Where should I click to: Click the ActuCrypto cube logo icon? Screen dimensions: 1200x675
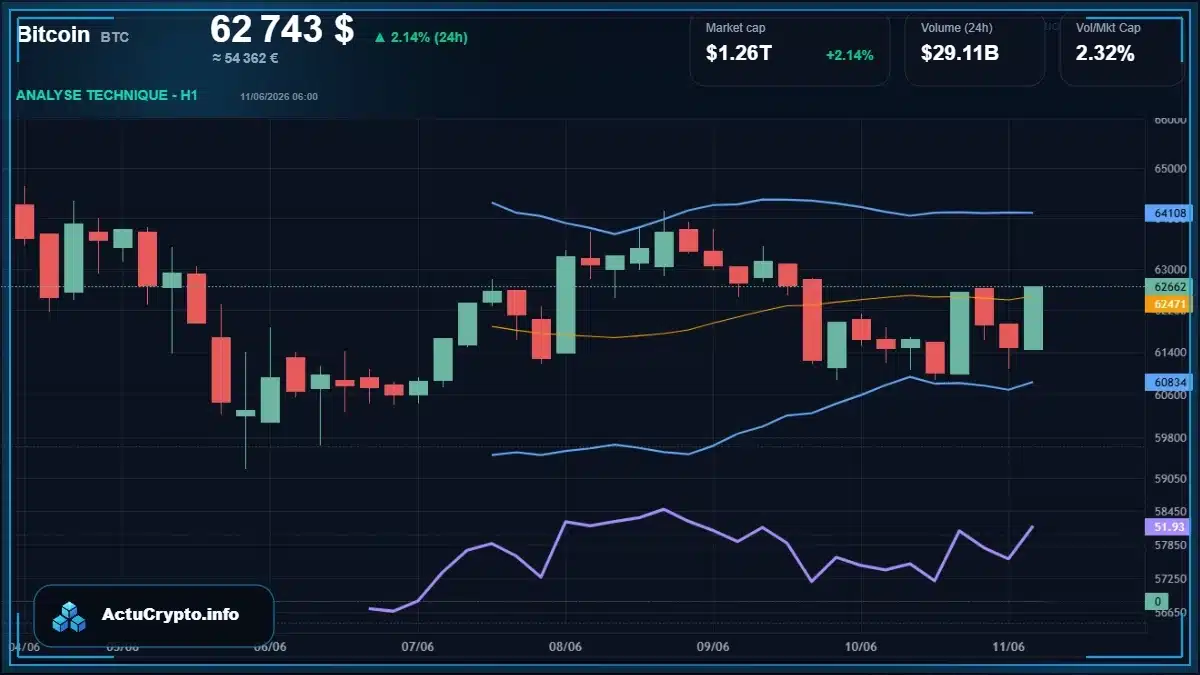click(69, 616)
